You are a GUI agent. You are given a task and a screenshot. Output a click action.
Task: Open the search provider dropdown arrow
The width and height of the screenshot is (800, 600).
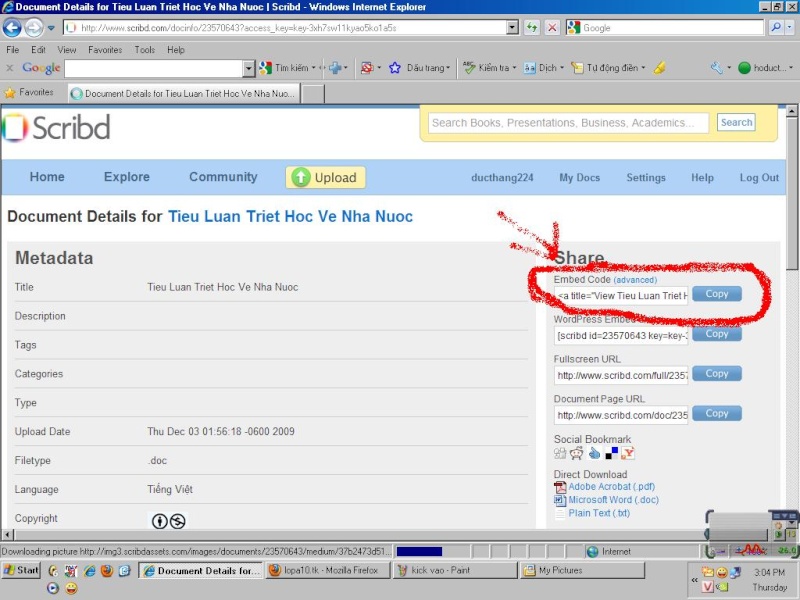click(790, 27)
